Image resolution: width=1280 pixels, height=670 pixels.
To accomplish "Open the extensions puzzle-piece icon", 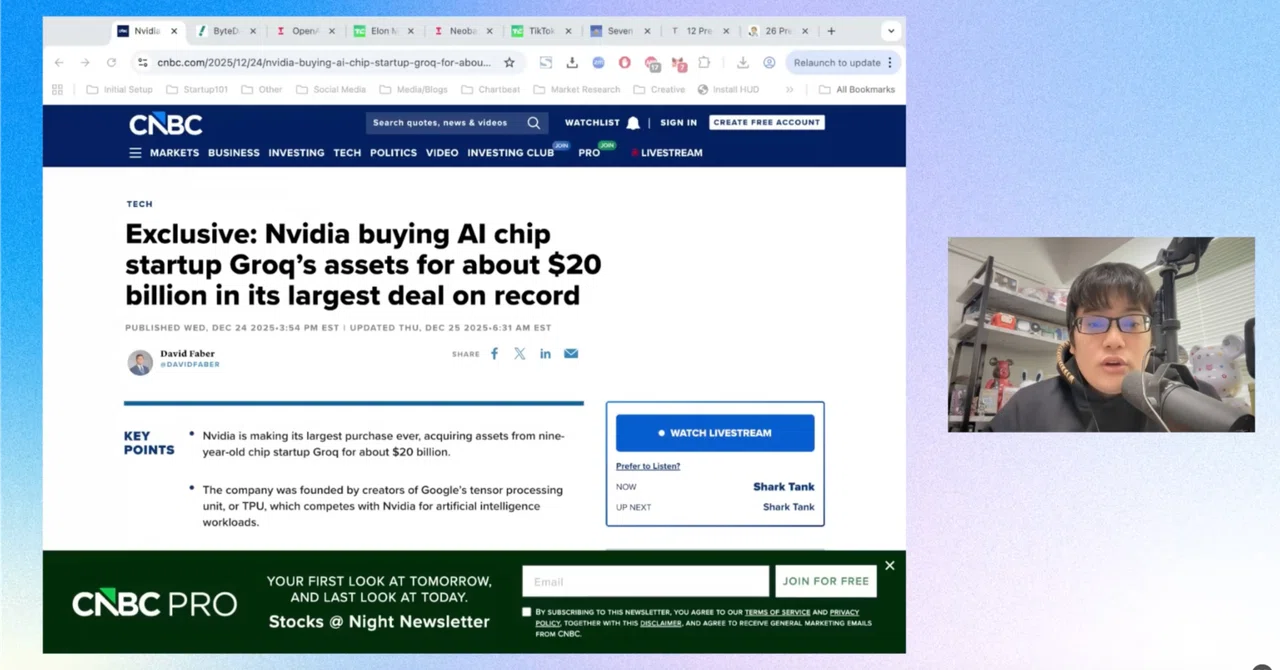I will (704, 62).
